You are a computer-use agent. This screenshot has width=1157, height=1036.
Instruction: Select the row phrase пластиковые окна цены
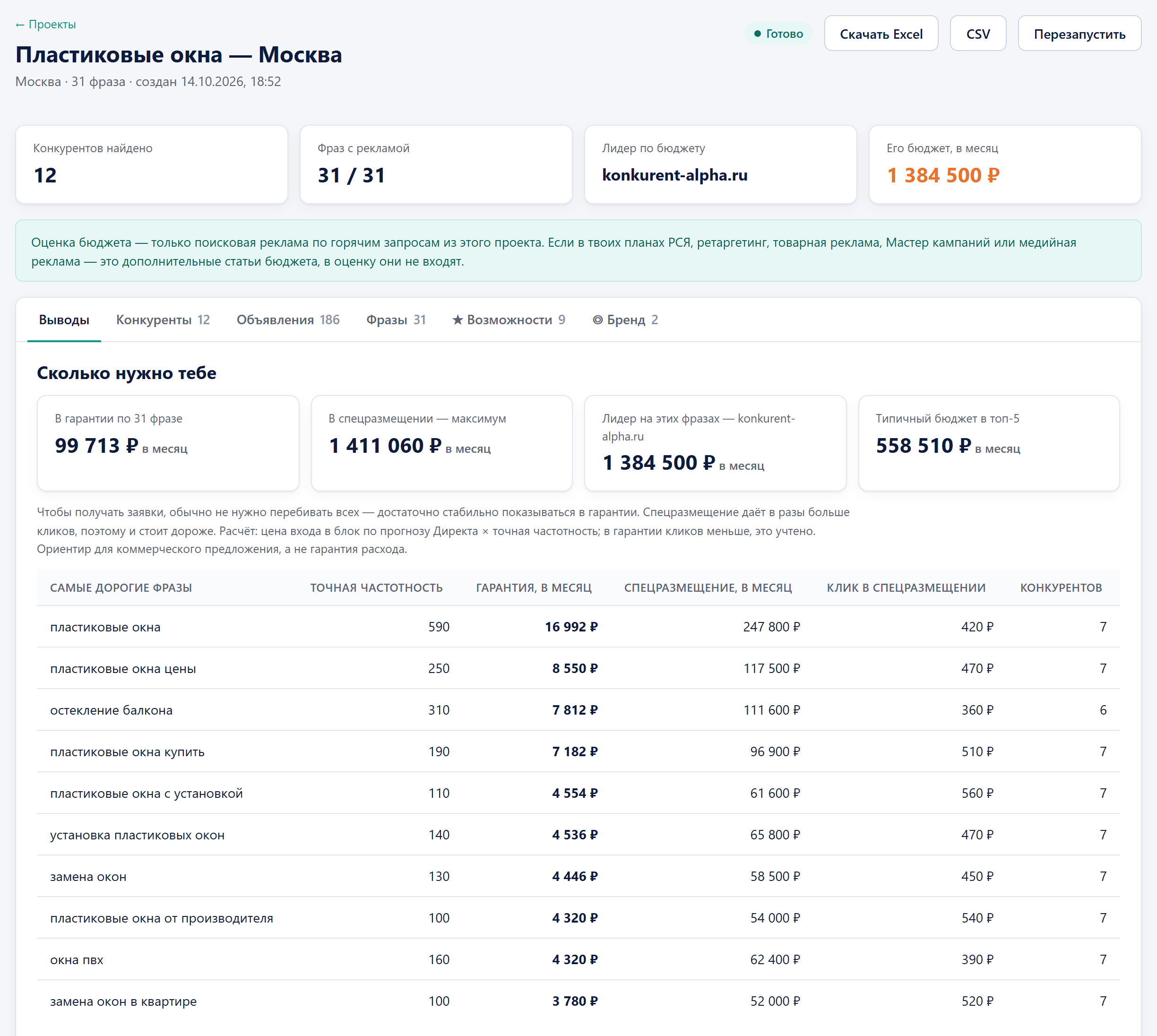(x=123, y=668)
